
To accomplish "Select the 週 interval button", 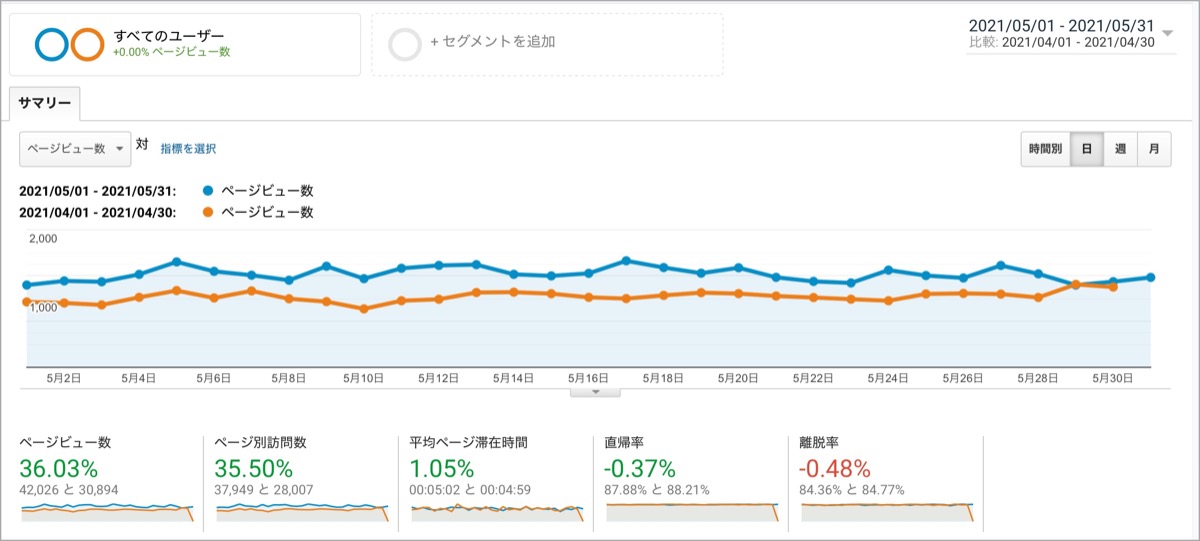I will [1120, 149].
